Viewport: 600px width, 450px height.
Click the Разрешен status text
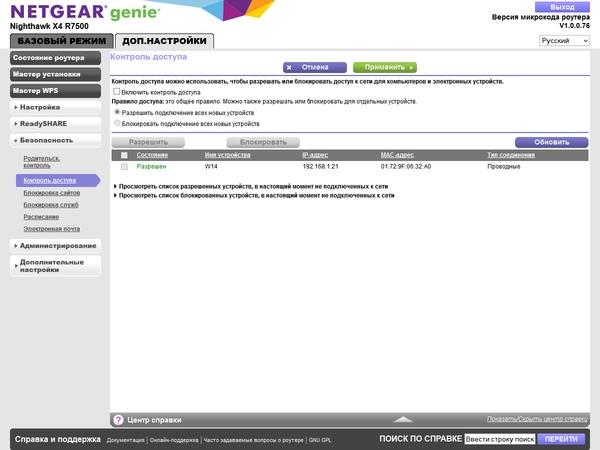151,166
